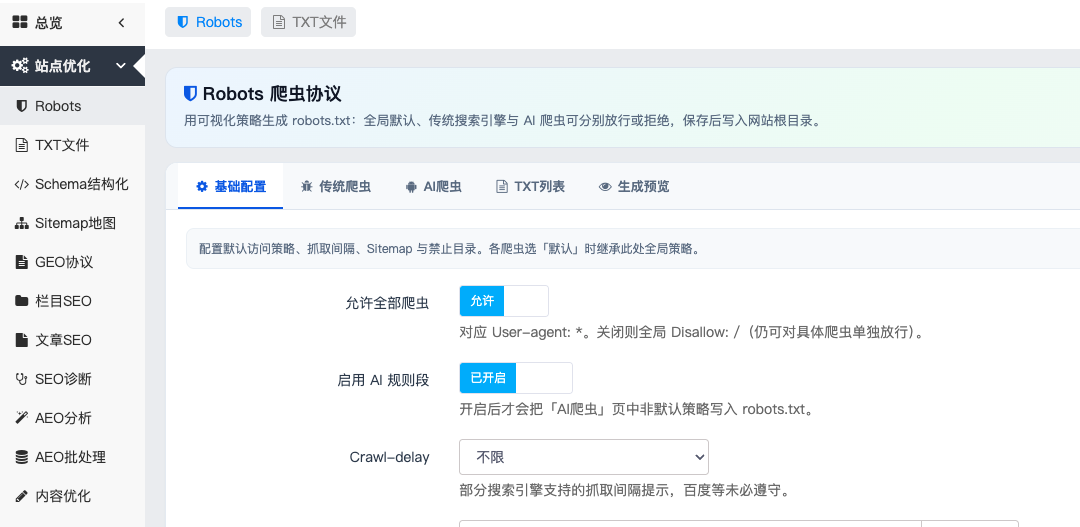This screenshot has height=527, width=1080.
Task: Click the shield icon next to Robots in sidebar
Action: tap(21, 106)
